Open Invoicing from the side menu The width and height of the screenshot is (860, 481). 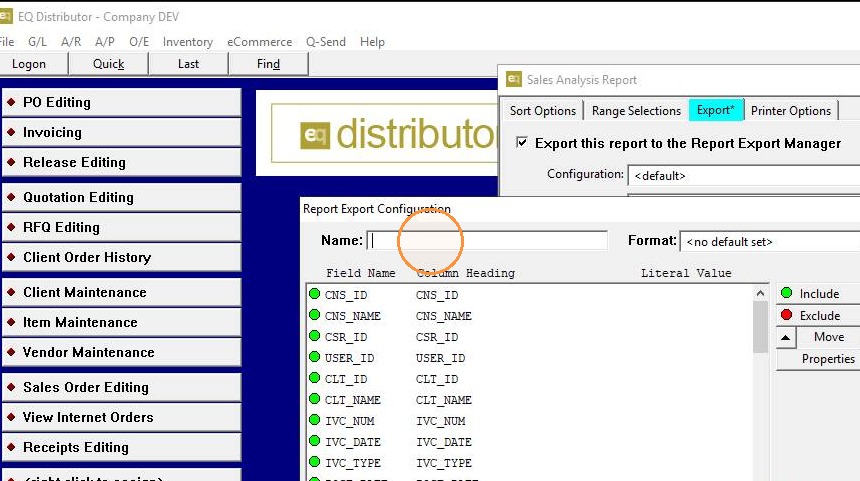tap(122, 133)
